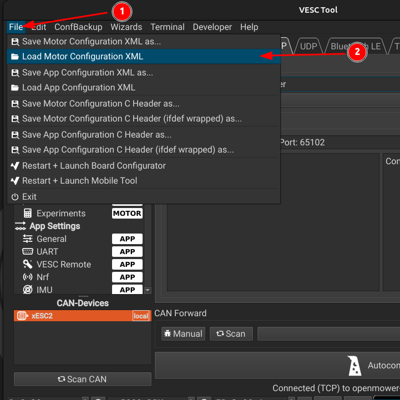Click the Autoconnect button
This screenshot has width=400, height=400.
coord(277,365)
